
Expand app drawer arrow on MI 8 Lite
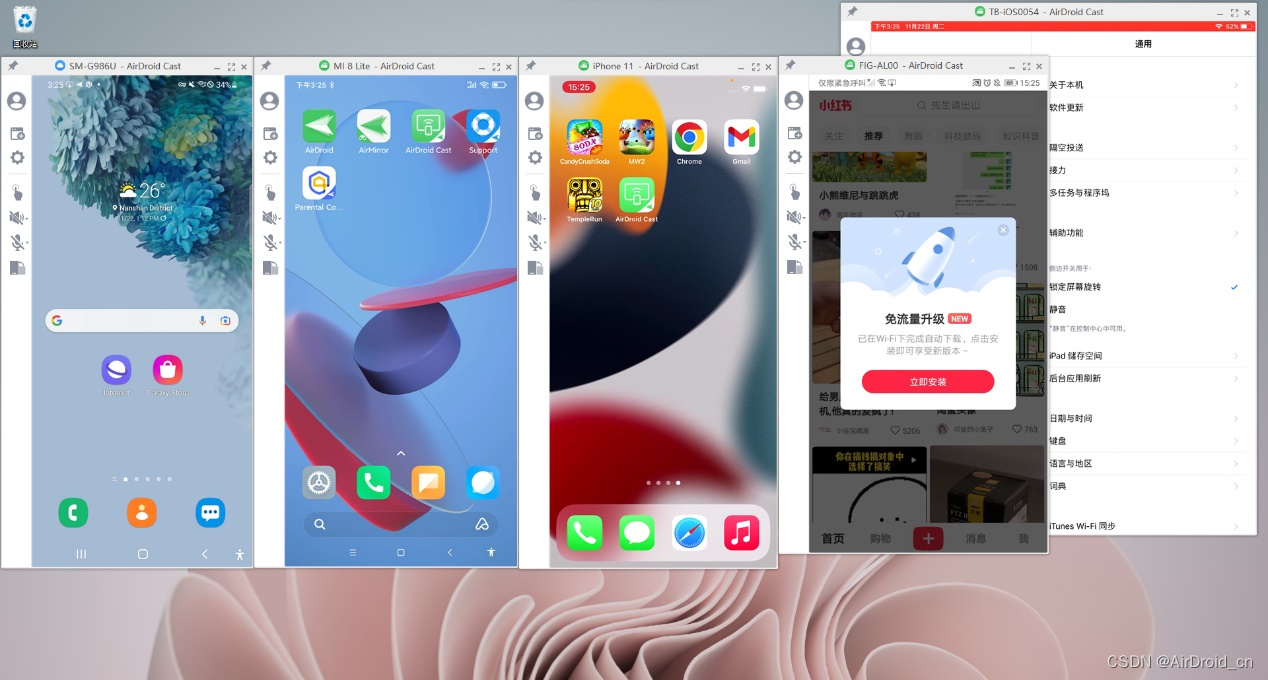(401, 453)
